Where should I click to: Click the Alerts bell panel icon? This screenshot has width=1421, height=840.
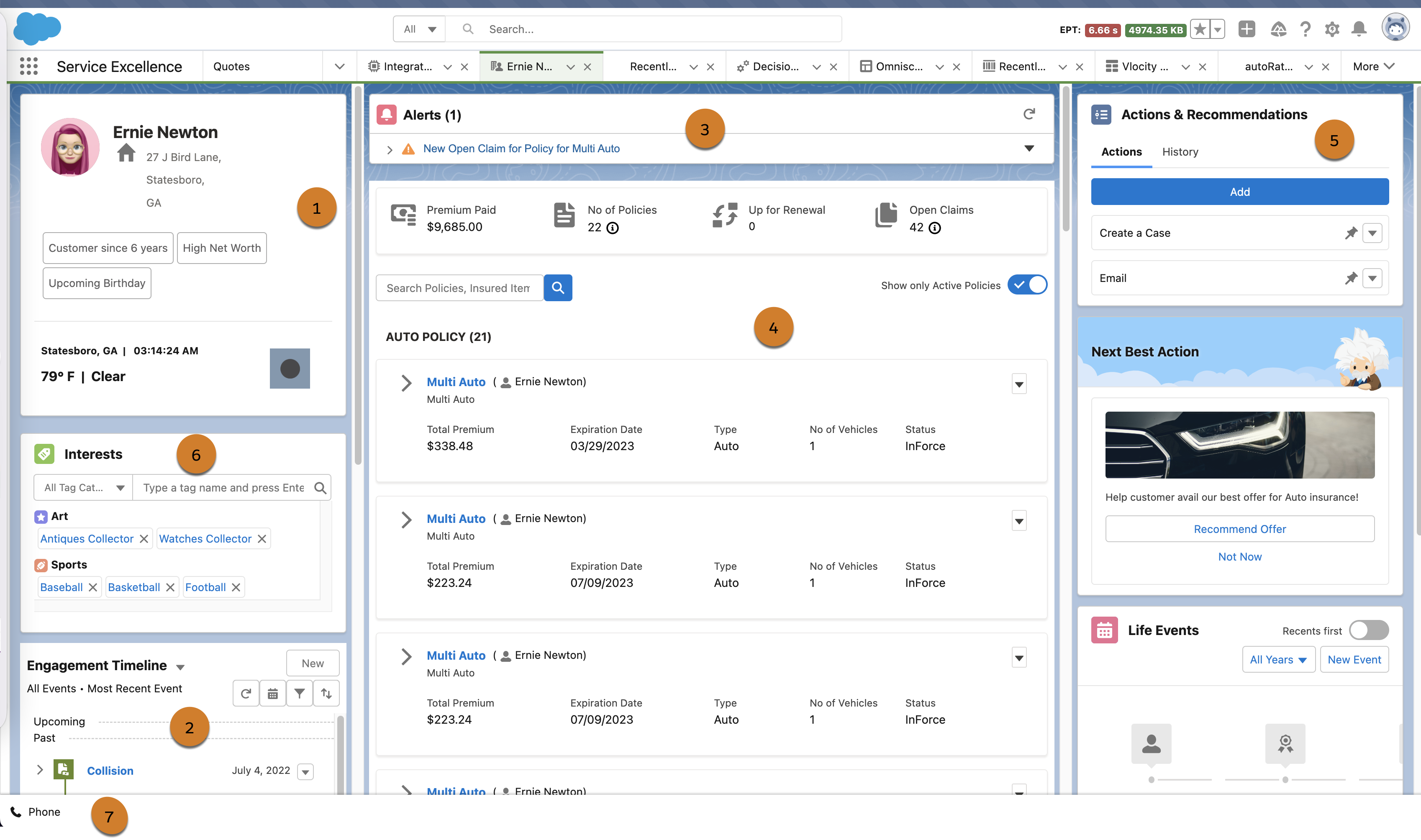click(386, 115)
